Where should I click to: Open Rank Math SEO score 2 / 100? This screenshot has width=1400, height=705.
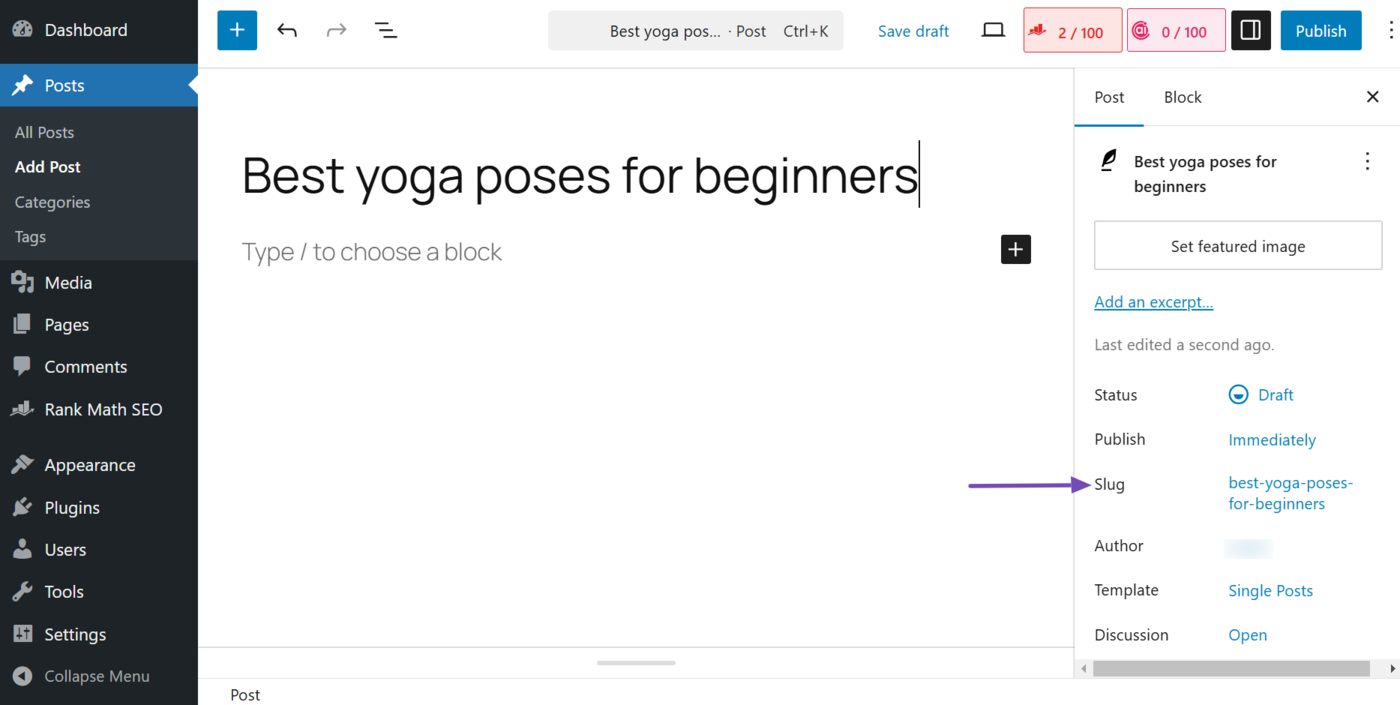point(1073,31)
